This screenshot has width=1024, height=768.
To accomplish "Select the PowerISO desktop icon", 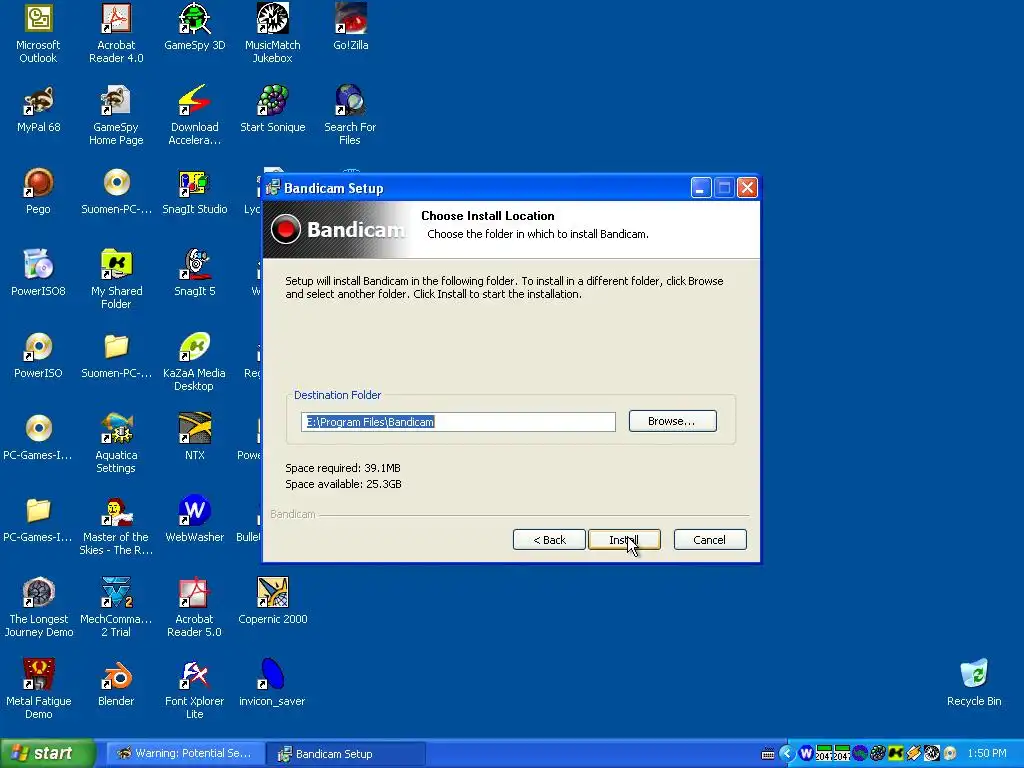I will (x=39, y=355).
